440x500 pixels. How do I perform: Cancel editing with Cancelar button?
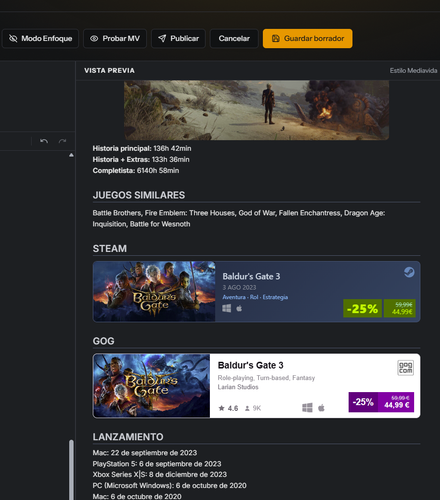point(234,38)
